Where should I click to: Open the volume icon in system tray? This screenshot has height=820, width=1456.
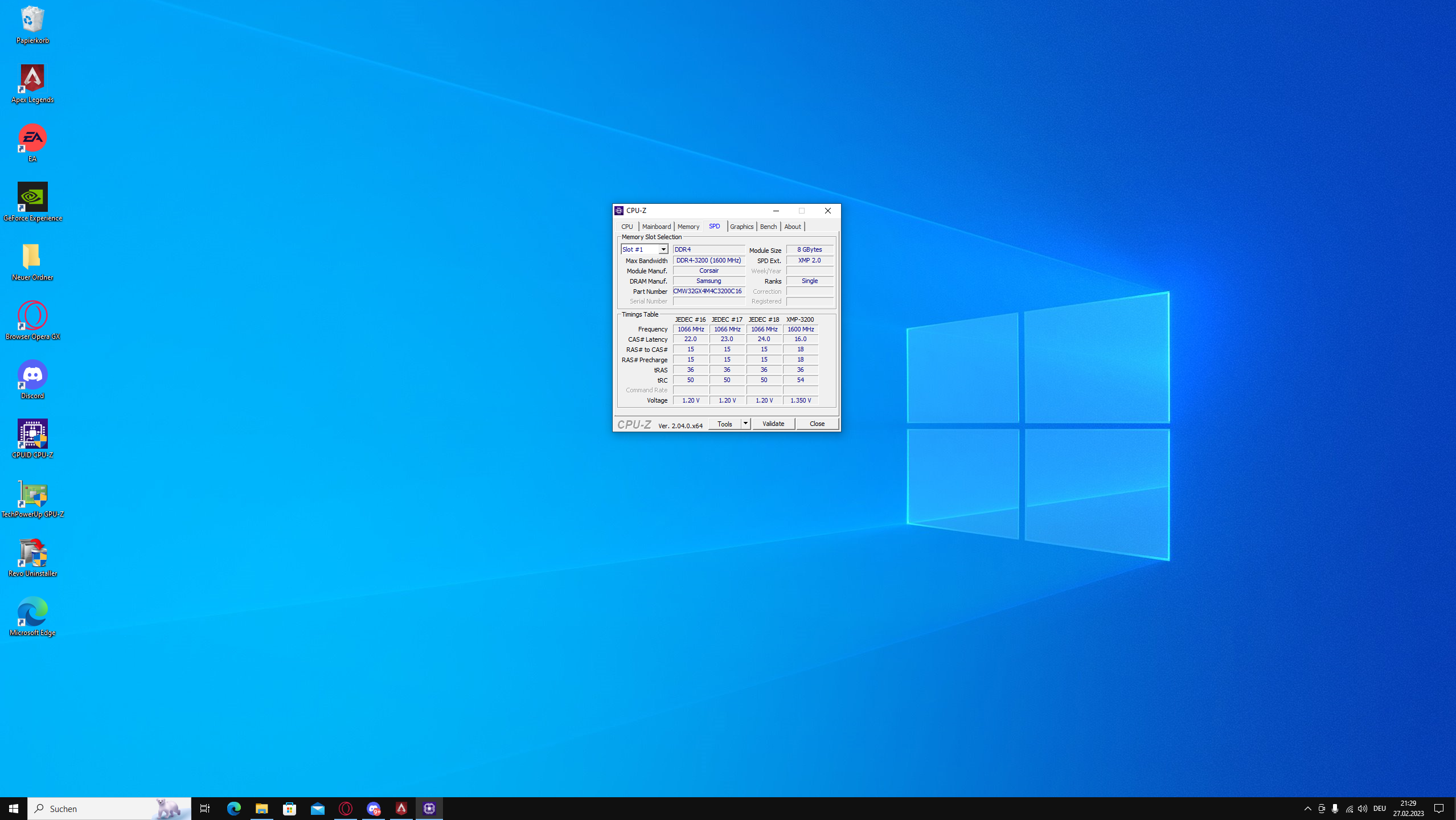[x=1362, y=808]
